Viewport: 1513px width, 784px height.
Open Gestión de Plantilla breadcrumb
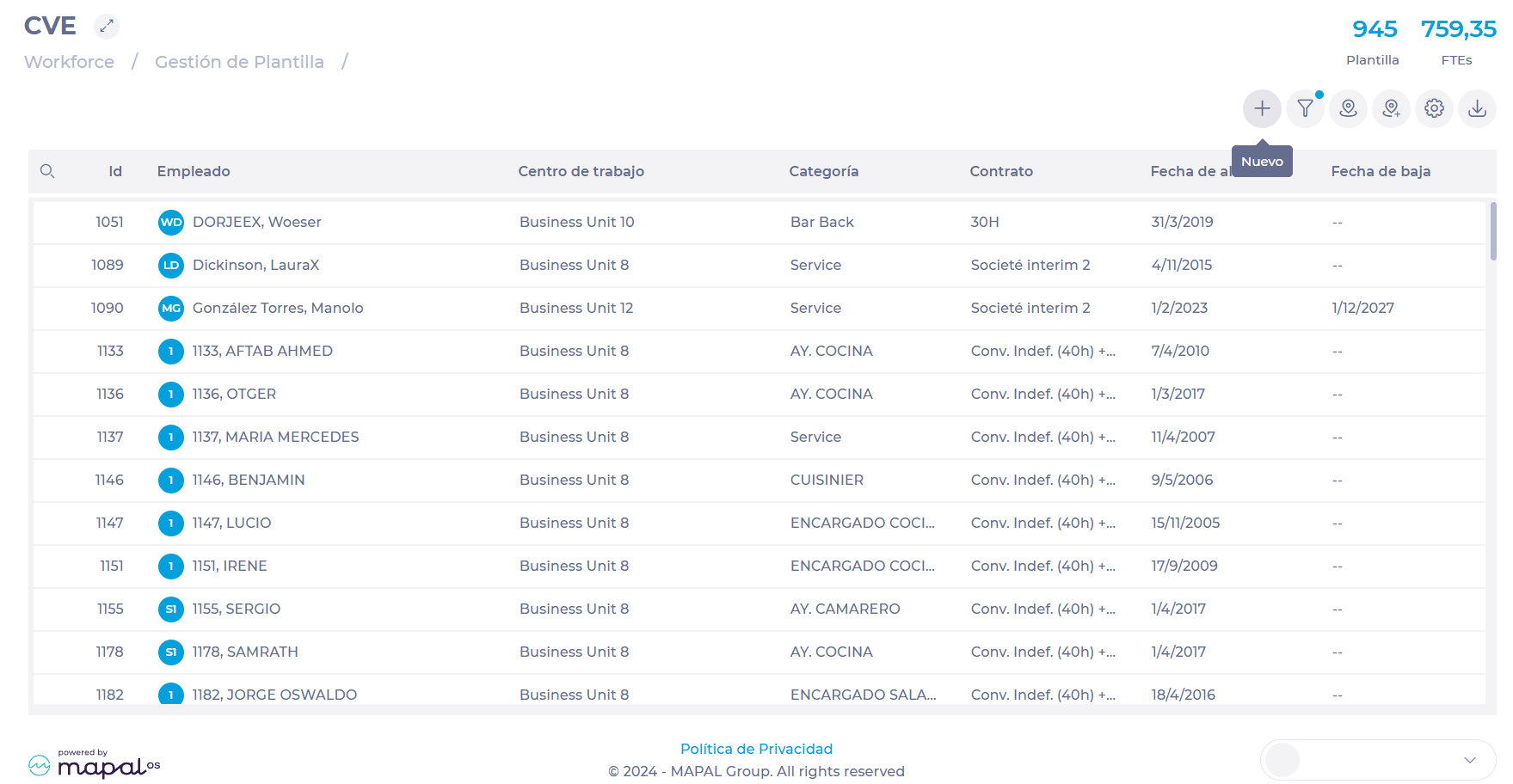pos(239,62)
